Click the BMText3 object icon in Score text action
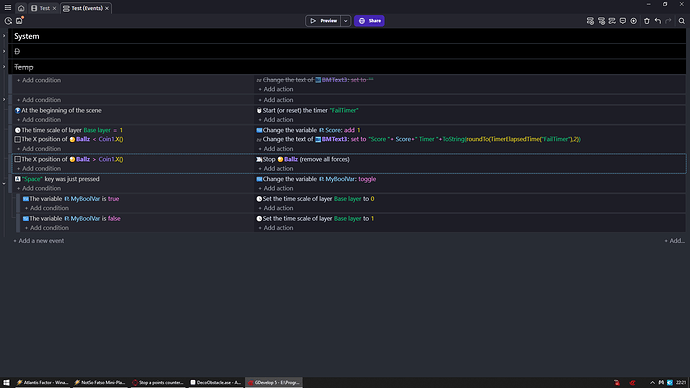This screenshot has width=690, height=388. pyautogui.click(x=318, y=139)
